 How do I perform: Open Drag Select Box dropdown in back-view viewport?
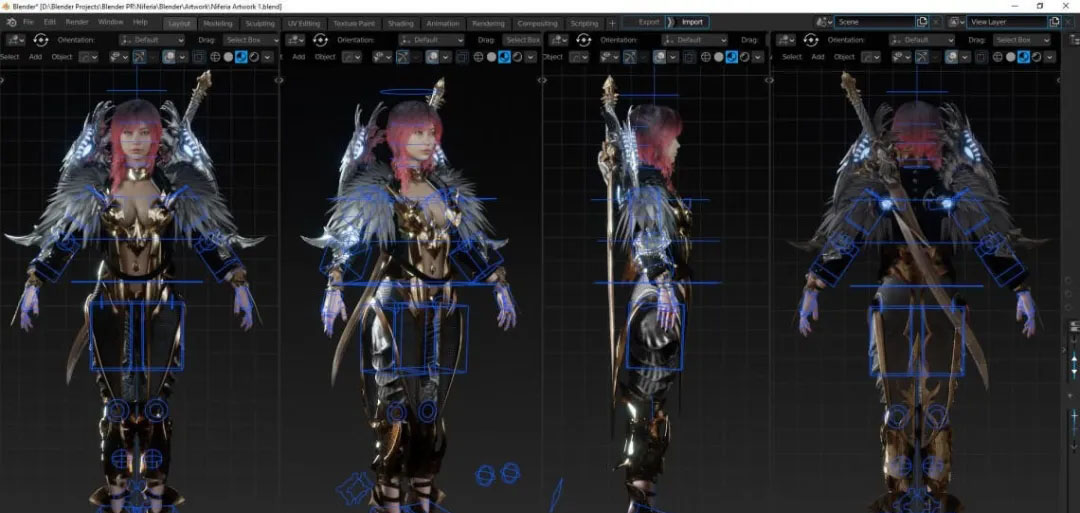point(1022,40)
